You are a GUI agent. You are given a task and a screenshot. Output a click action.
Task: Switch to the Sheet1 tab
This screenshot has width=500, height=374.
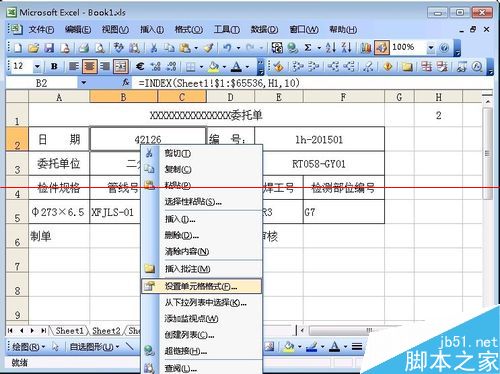[69, 331]
